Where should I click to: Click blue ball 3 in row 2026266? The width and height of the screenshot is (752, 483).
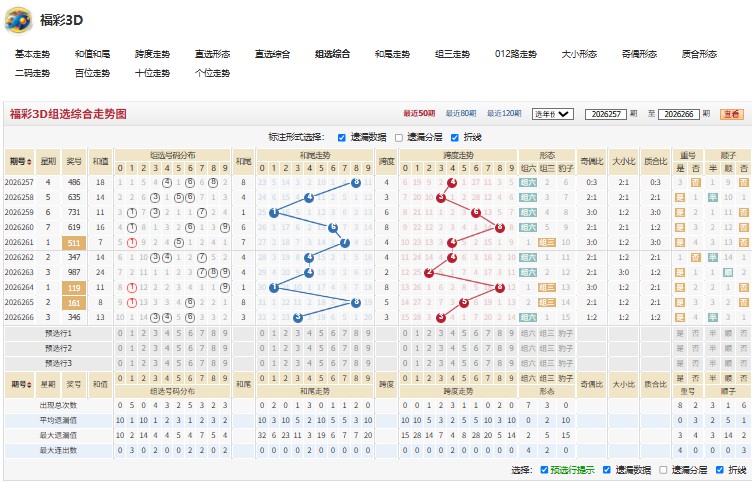point(298,318)
